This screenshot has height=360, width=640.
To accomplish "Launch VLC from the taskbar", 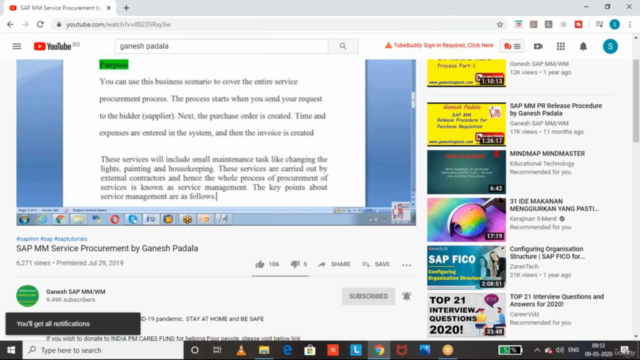I will pyautogui.click(x=241, y=350).
